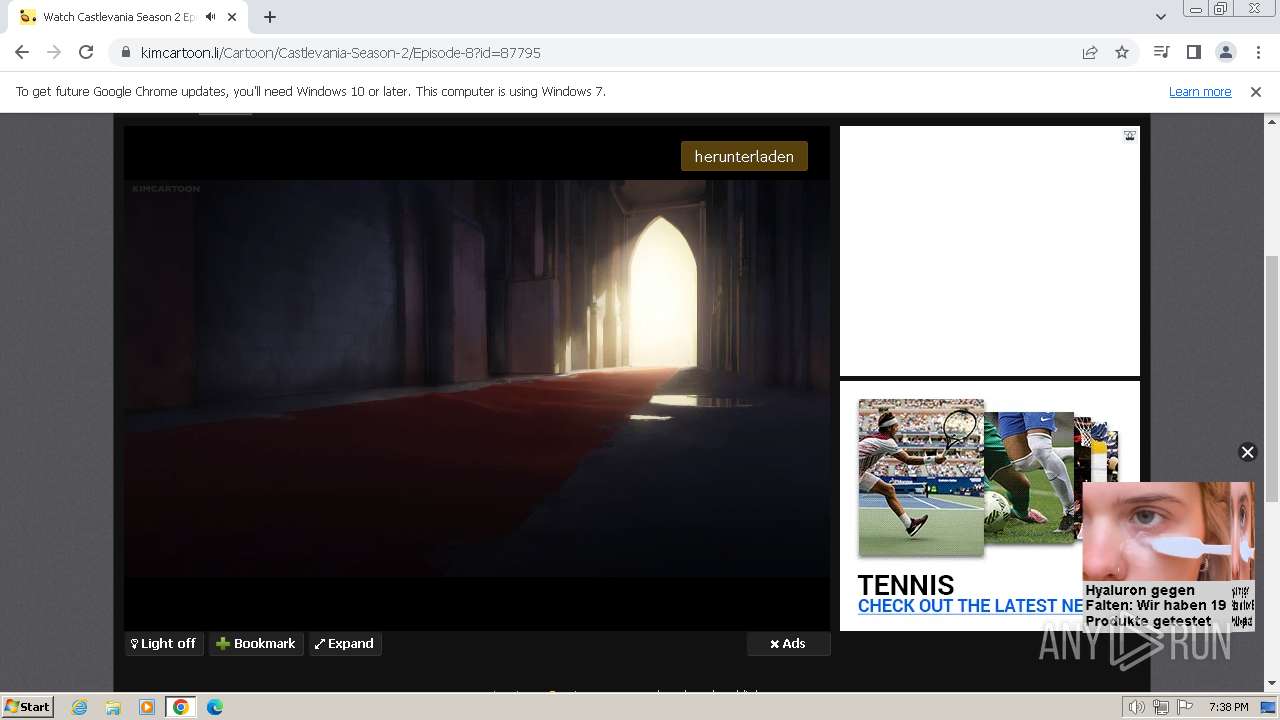Dismiss the Chrome update notification bar

(1256, 91)
